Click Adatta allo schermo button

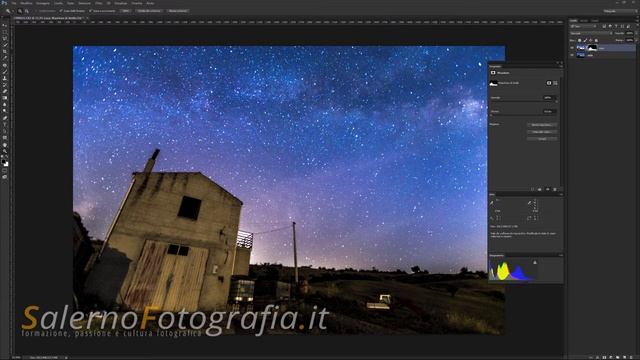pos(149,11)
